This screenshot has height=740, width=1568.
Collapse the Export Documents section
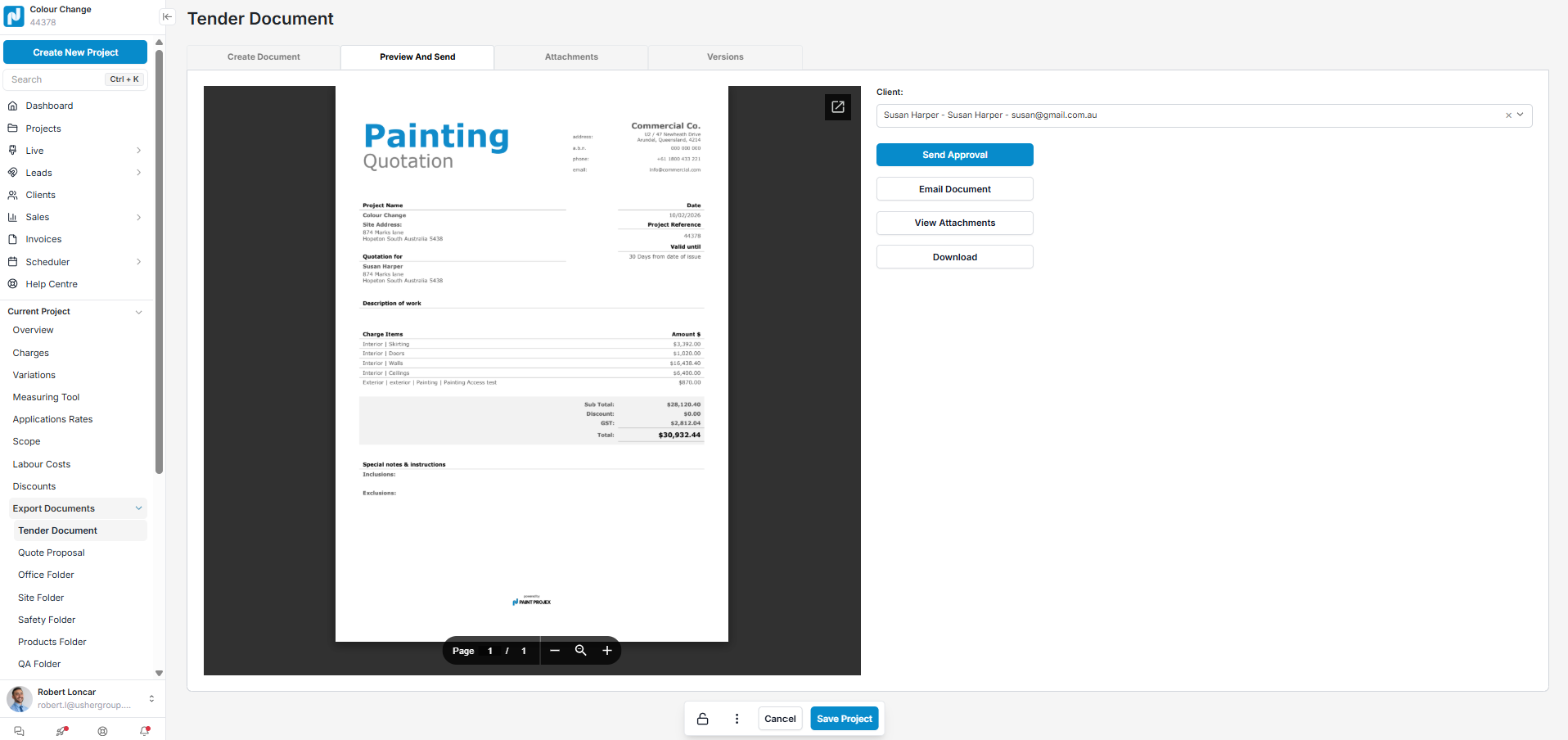138,508
